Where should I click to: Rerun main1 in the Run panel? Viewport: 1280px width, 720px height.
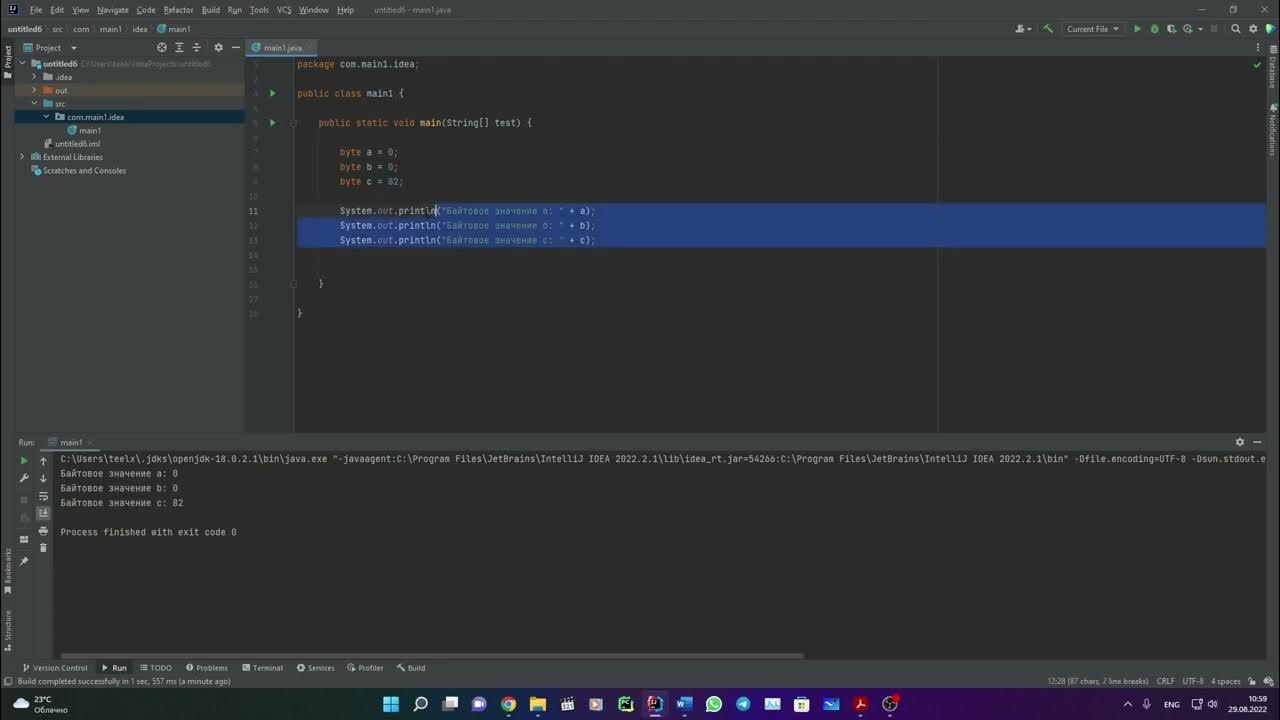(24, 461)
